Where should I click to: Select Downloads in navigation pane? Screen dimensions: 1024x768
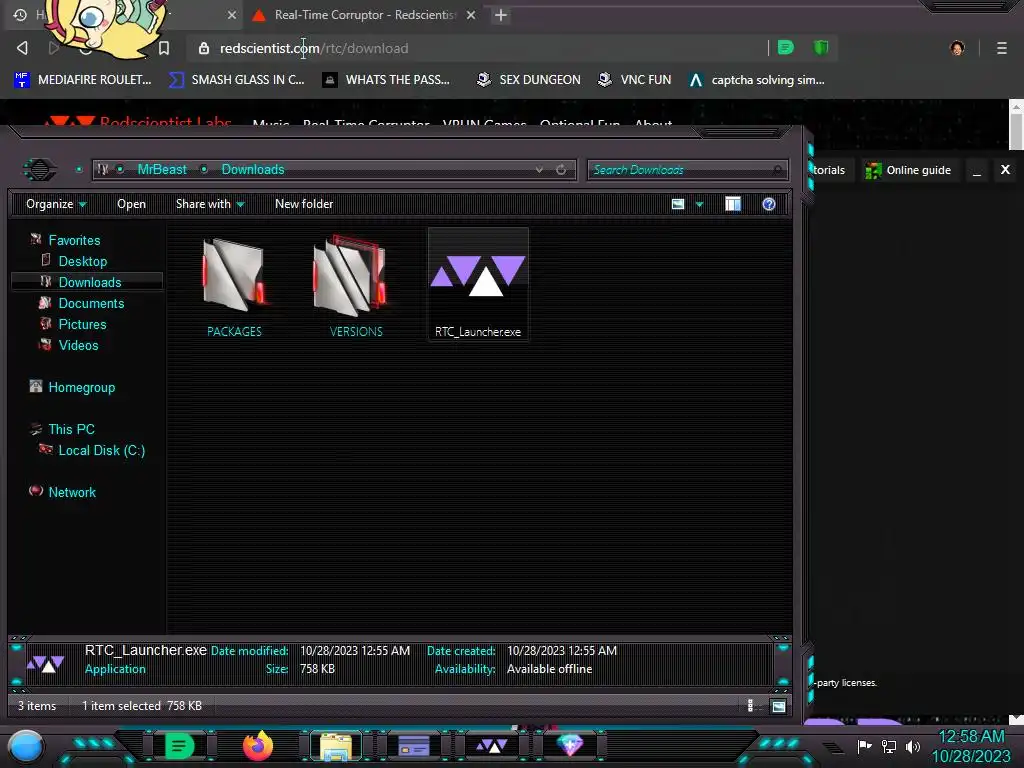(89, 282)
